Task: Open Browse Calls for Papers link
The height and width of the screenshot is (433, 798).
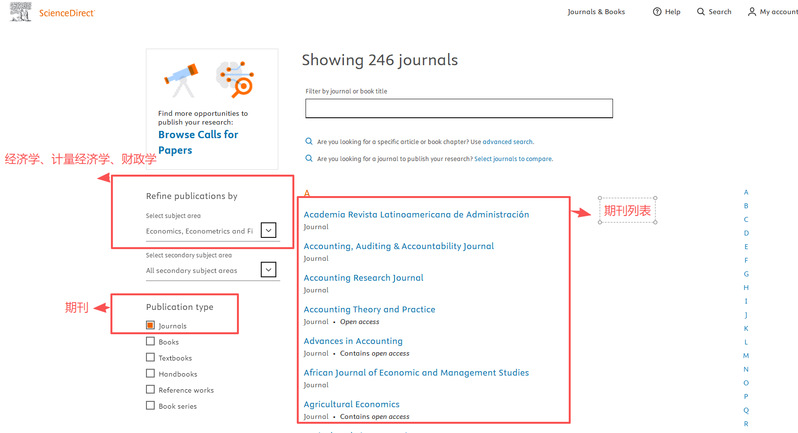Action: [x=198, y=142]
